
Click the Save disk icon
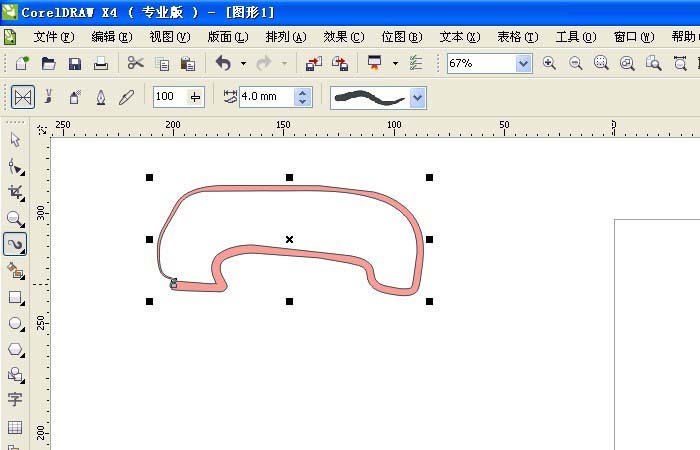pyautogui.click(x=75, y=63)
